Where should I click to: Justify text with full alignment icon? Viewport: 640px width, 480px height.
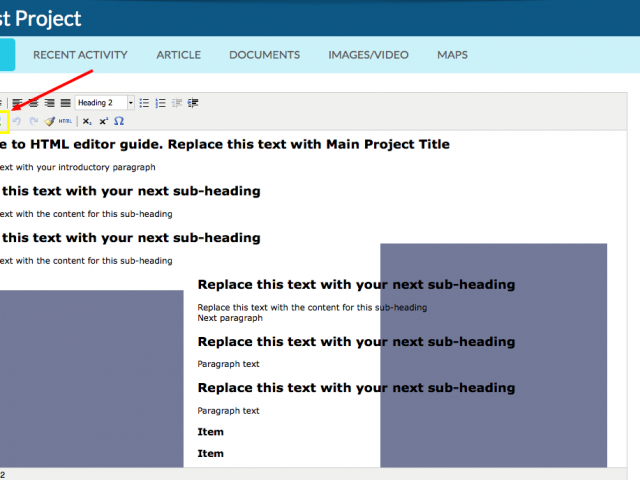tap(66, 103)
